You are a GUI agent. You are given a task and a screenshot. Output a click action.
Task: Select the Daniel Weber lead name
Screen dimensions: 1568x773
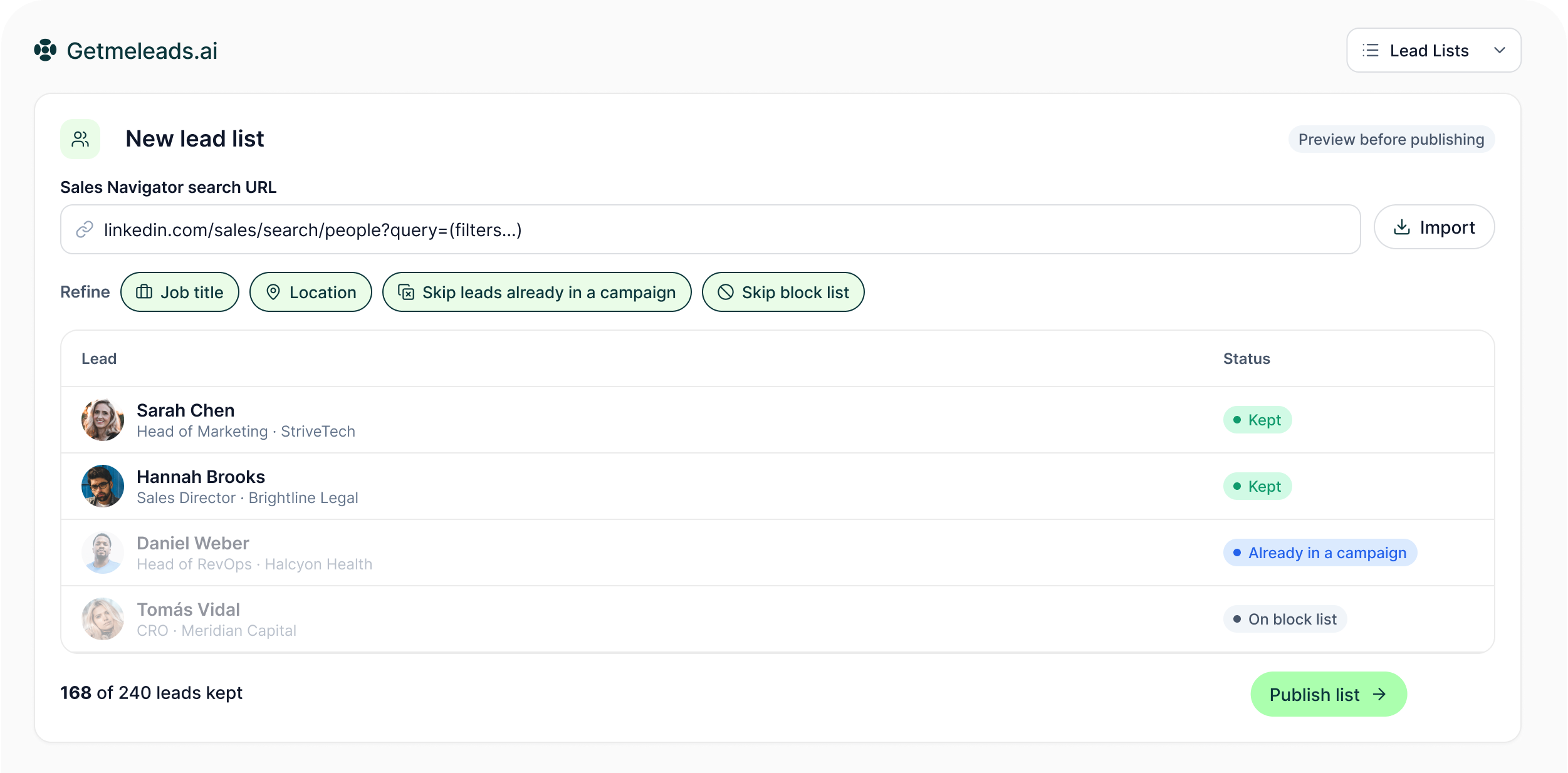pyautogui.click(x=192, y=543)
